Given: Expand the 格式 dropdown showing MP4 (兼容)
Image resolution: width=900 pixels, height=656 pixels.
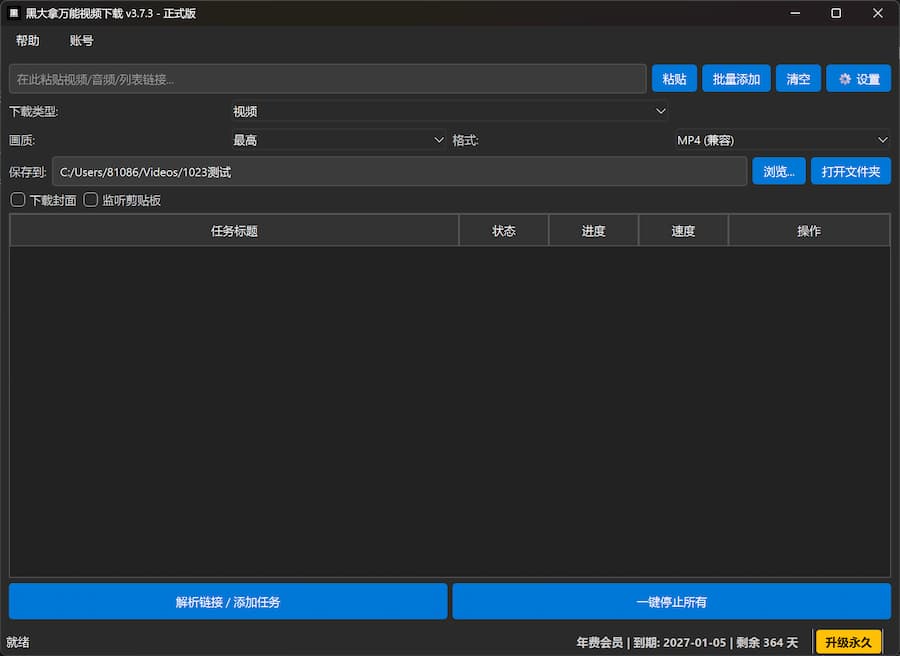Looking at the screenshot, I should click(782, 140).
